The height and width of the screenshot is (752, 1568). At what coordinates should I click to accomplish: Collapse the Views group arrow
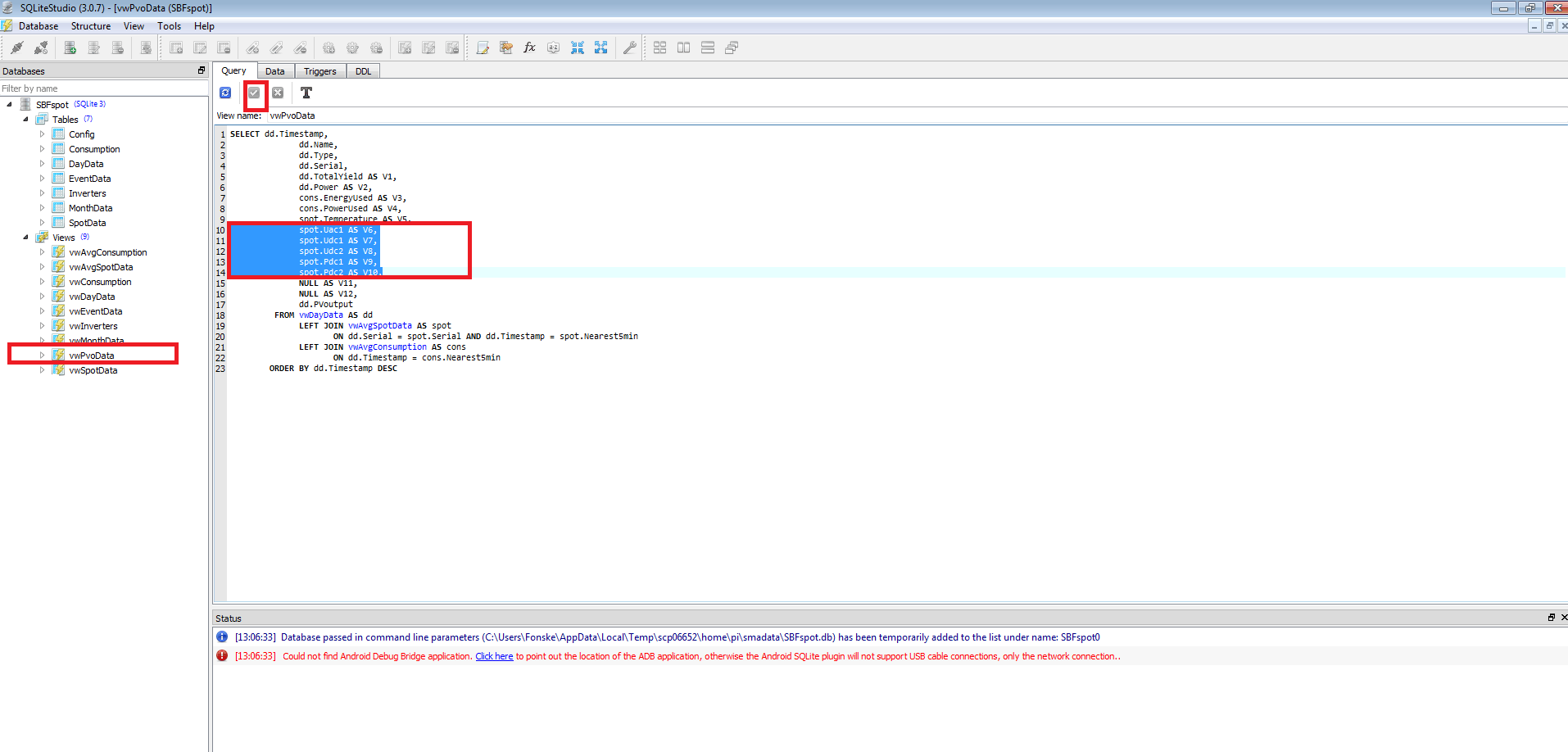pyautogui.click(x=25, y=237)
